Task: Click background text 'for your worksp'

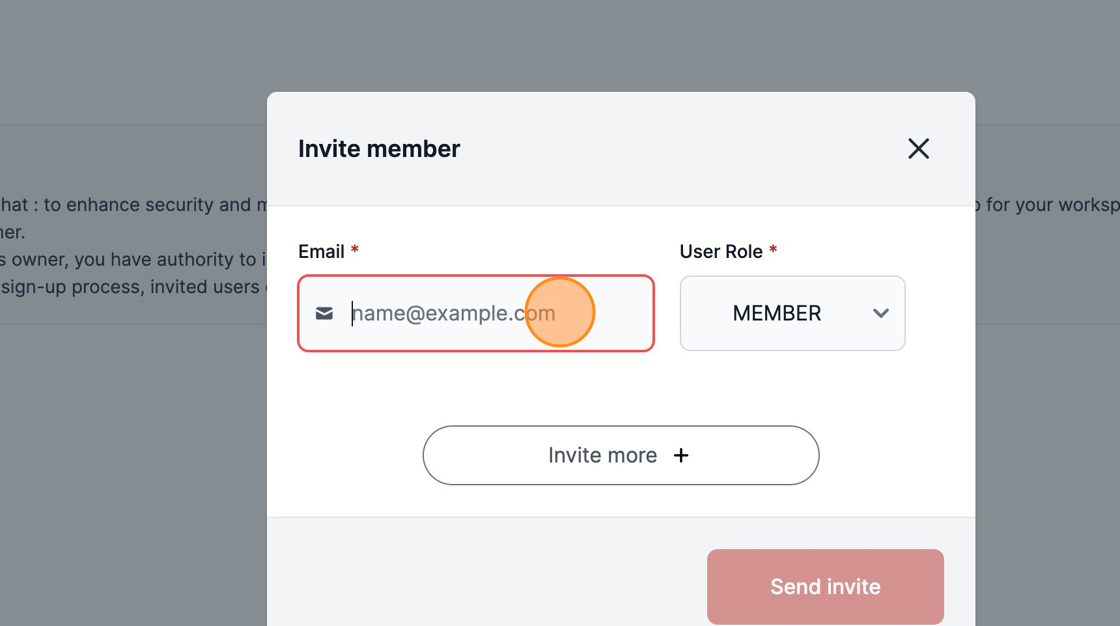Action: 1053,205
